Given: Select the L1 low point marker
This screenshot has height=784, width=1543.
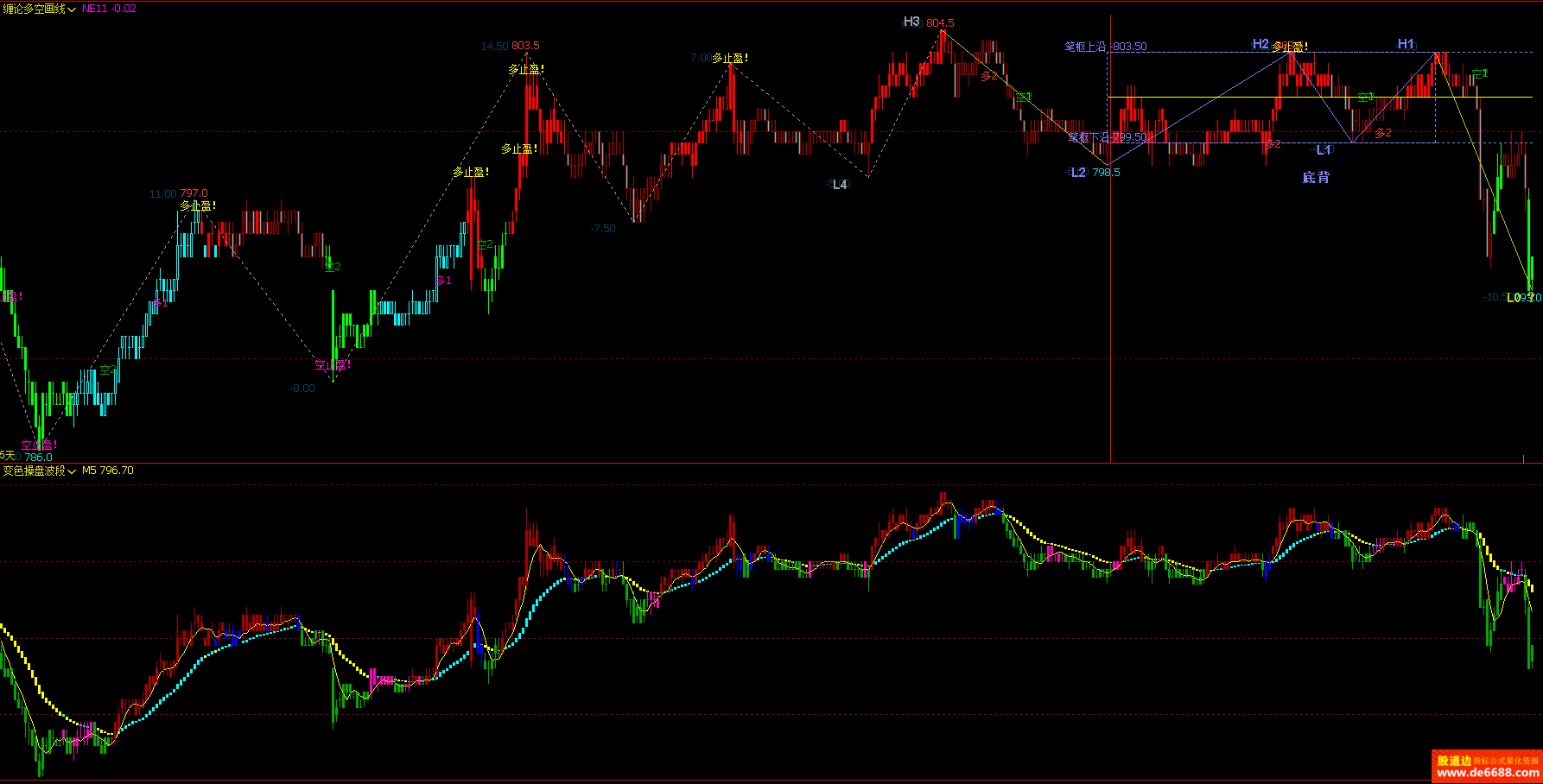Looking at the screenshot, I should 1323,150.
